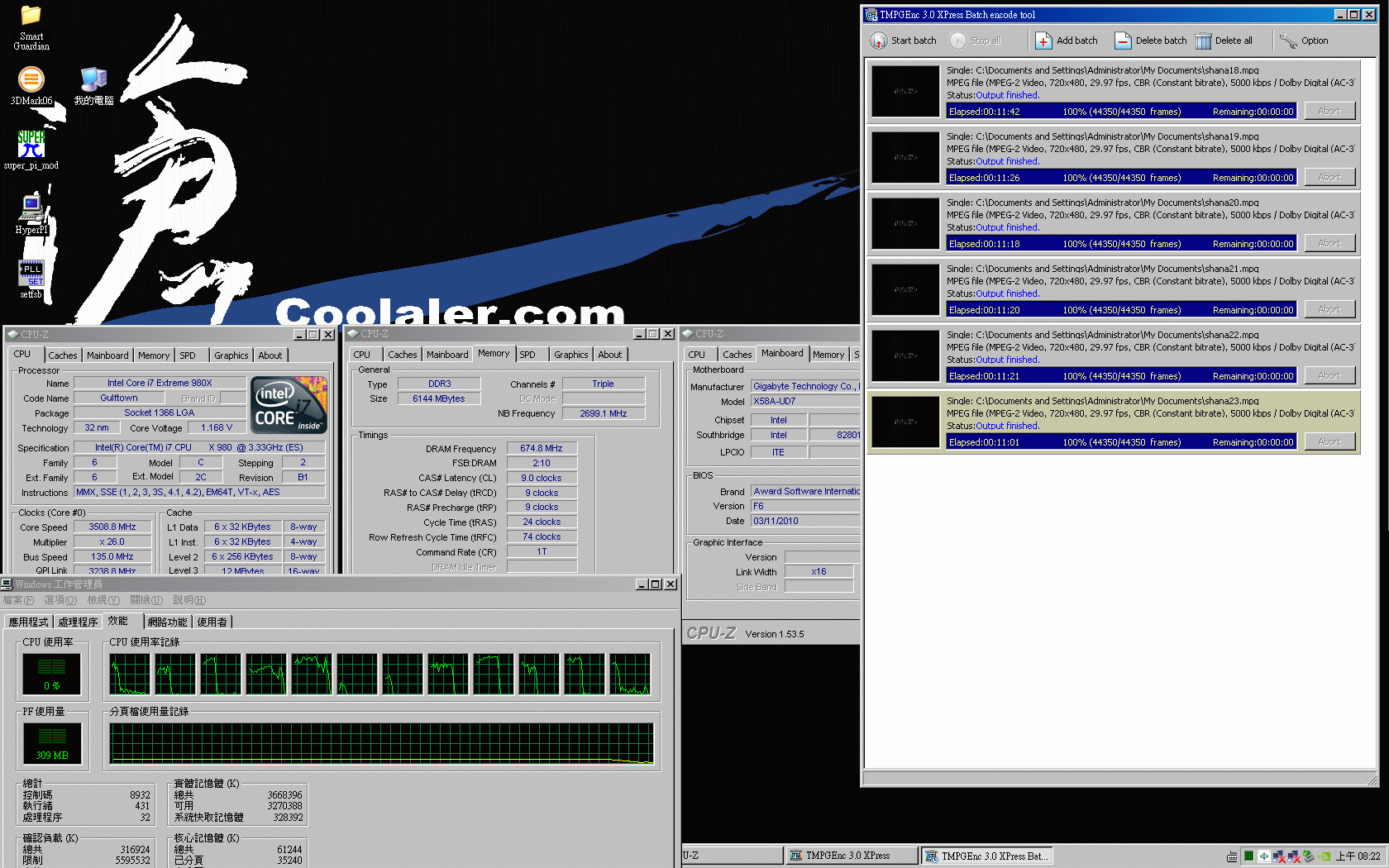Viewport: 1389px width, 868px height.
Task: Select the shana19.mpg job thumbnail
Action: pos(905,157)
